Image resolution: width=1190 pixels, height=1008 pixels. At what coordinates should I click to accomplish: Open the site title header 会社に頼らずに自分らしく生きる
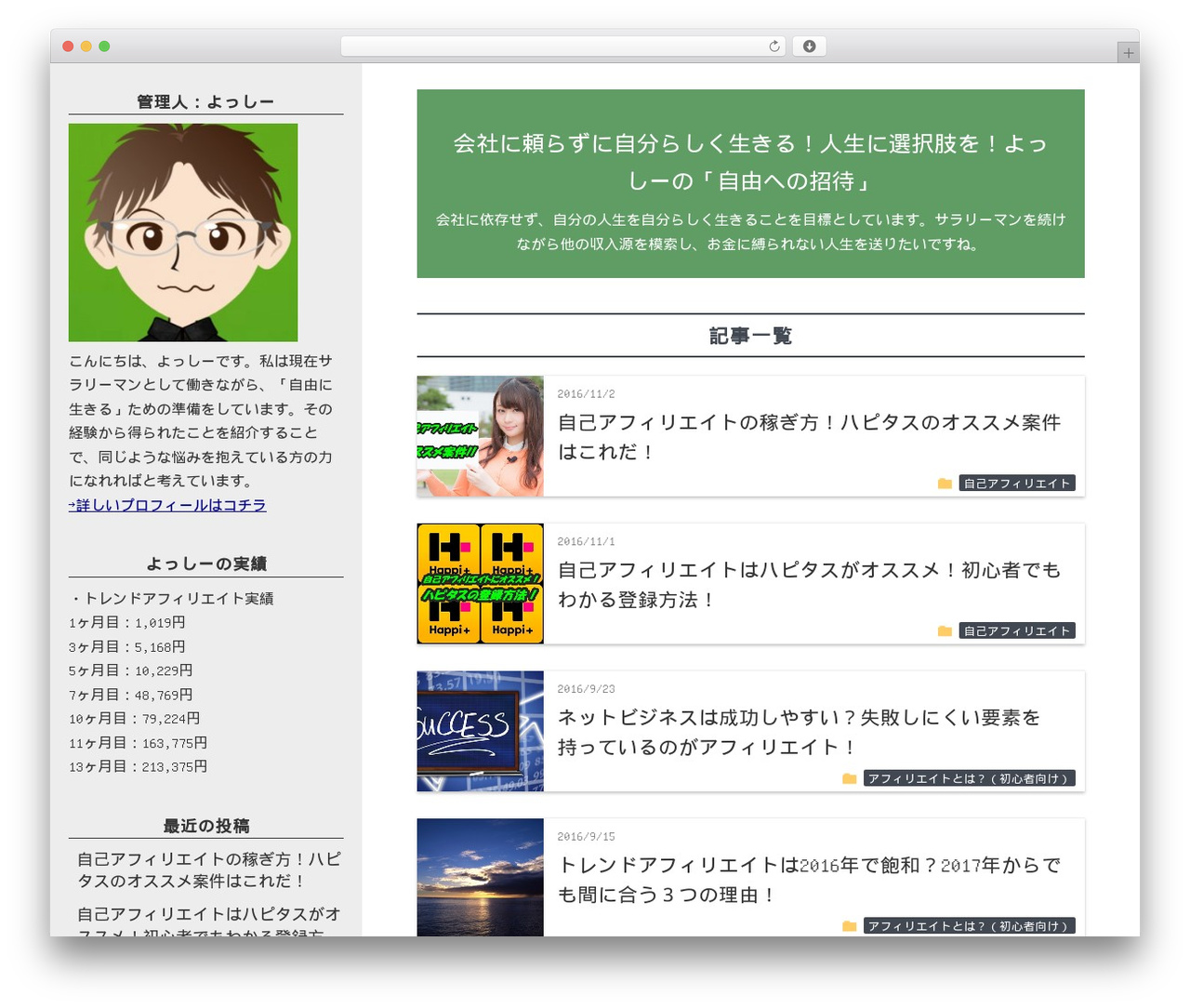750,162
